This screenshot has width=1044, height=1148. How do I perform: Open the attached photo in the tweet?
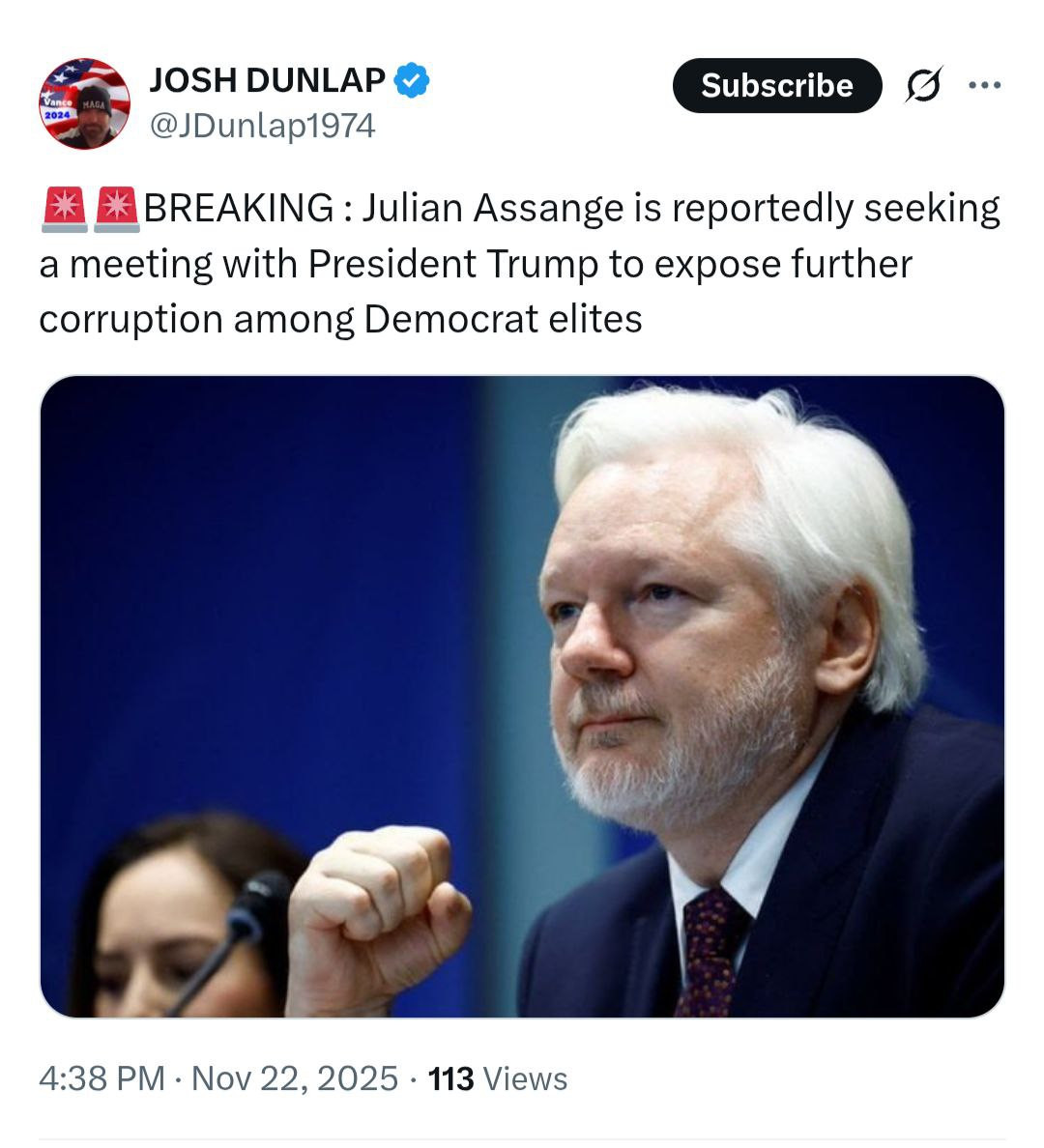coord(522,696)
